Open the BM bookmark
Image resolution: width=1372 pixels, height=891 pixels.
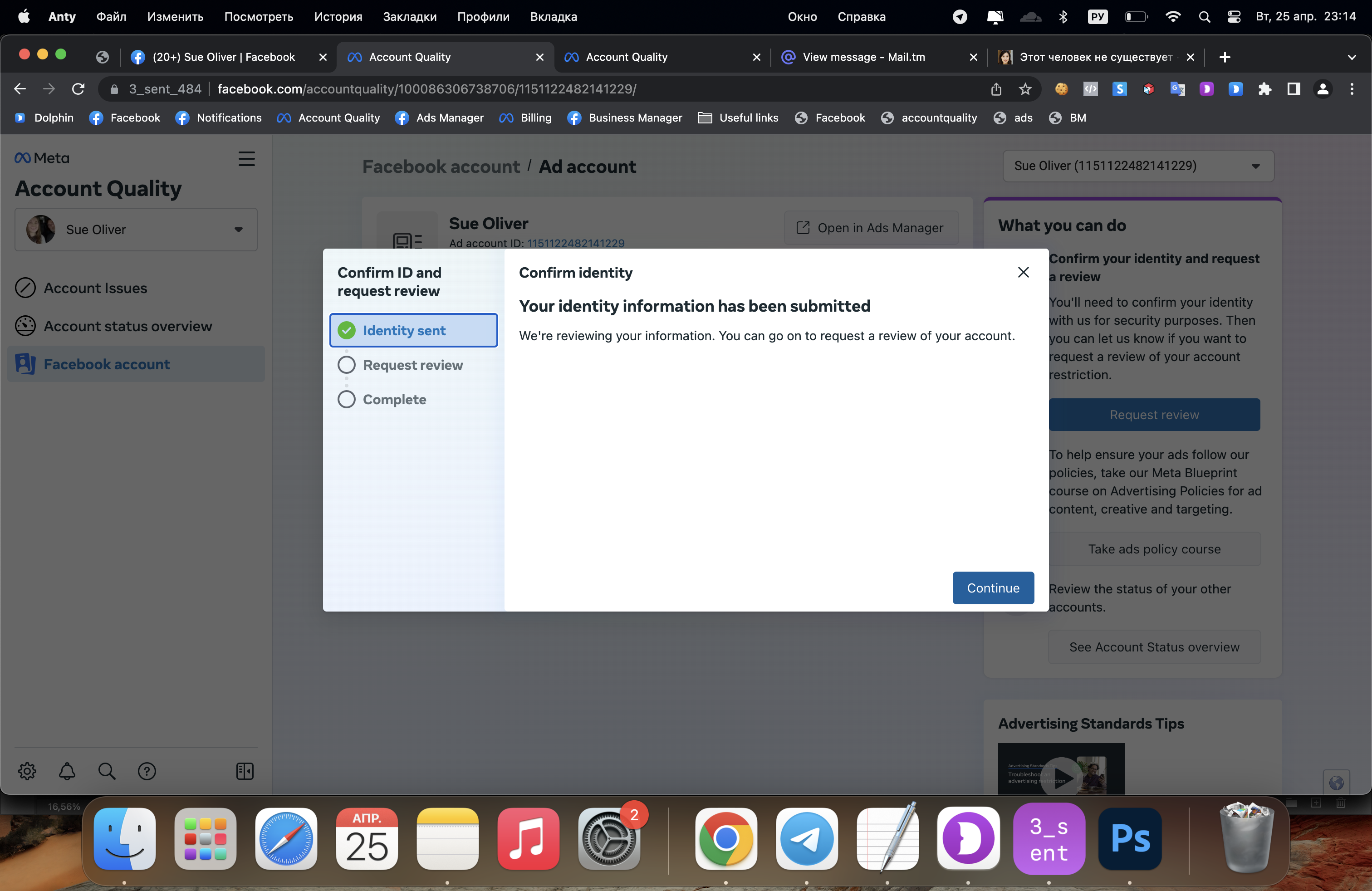tap(1068, 117)
